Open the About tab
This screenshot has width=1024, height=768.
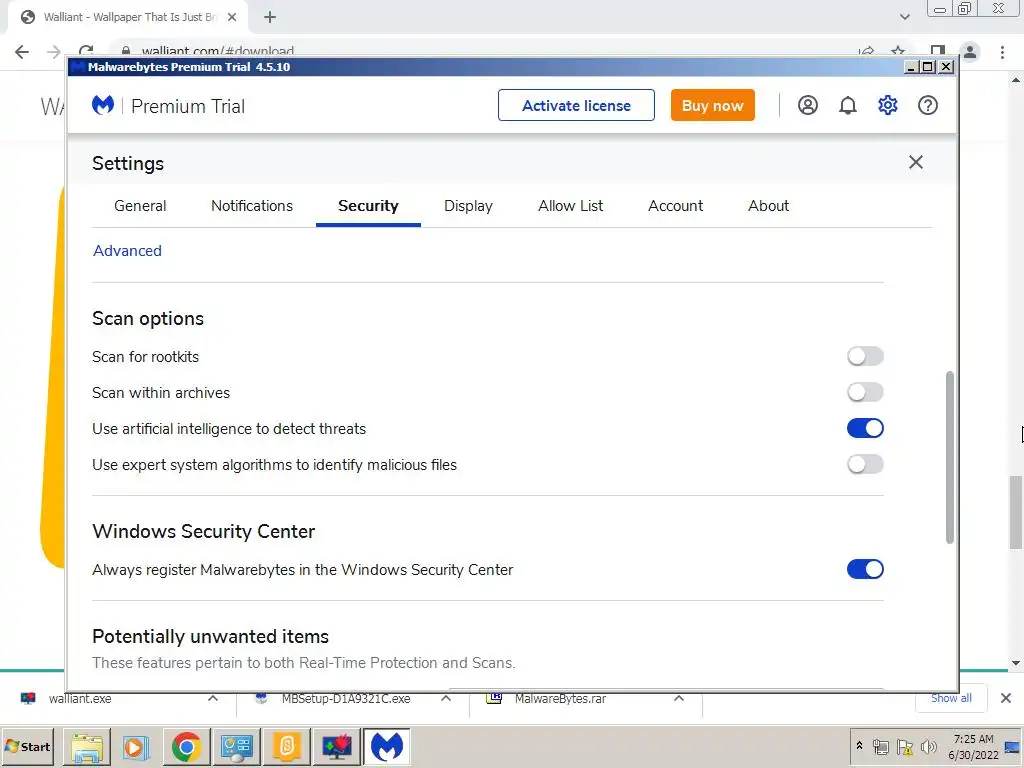[769, 206]
